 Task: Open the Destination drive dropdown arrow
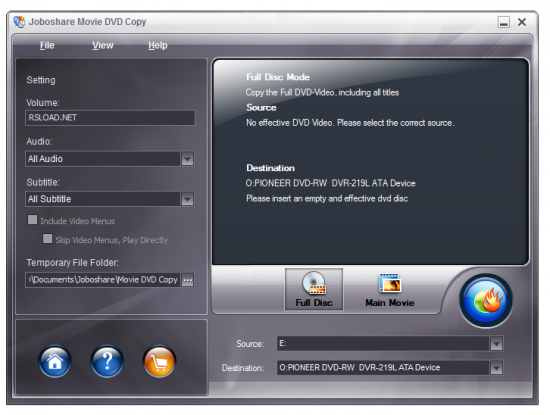click(x=496, y=368)
